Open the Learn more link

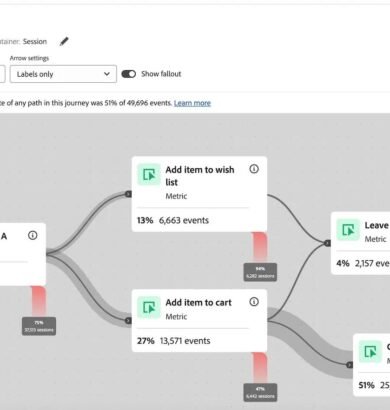click(192, 103)
